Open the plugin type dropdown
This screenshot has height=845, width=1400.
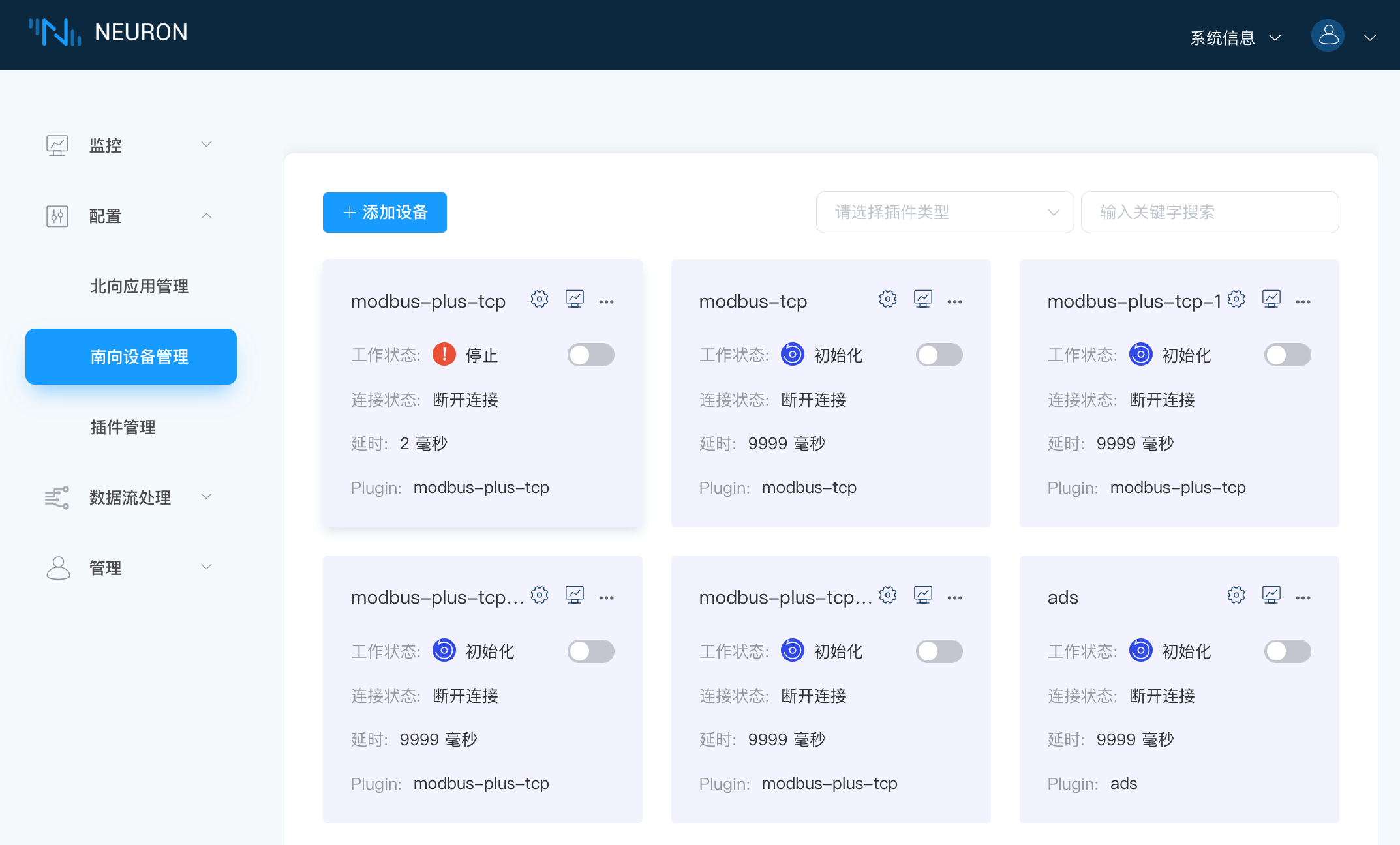point(944,213)
